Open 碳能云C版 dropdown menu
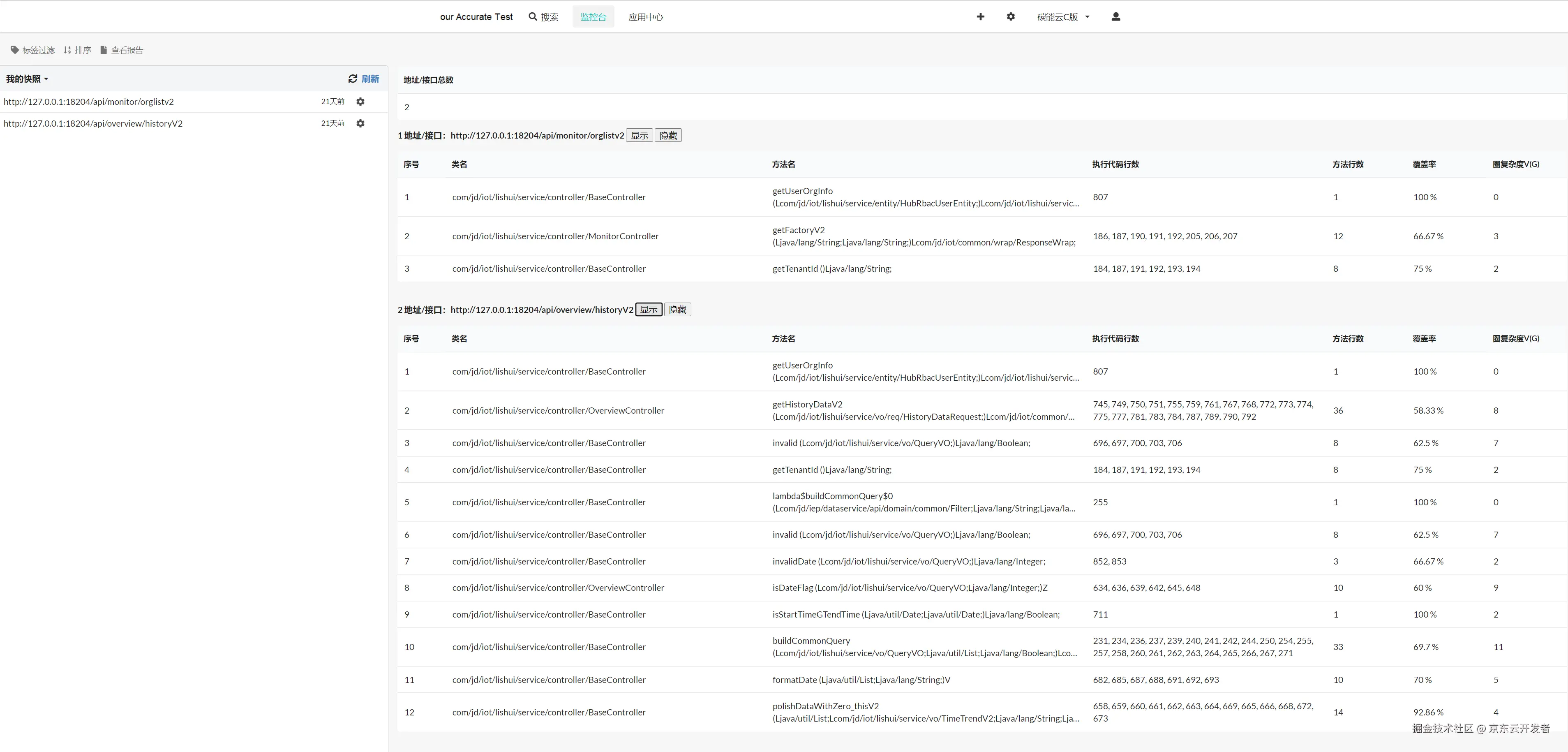 (x=1063, y=17)
